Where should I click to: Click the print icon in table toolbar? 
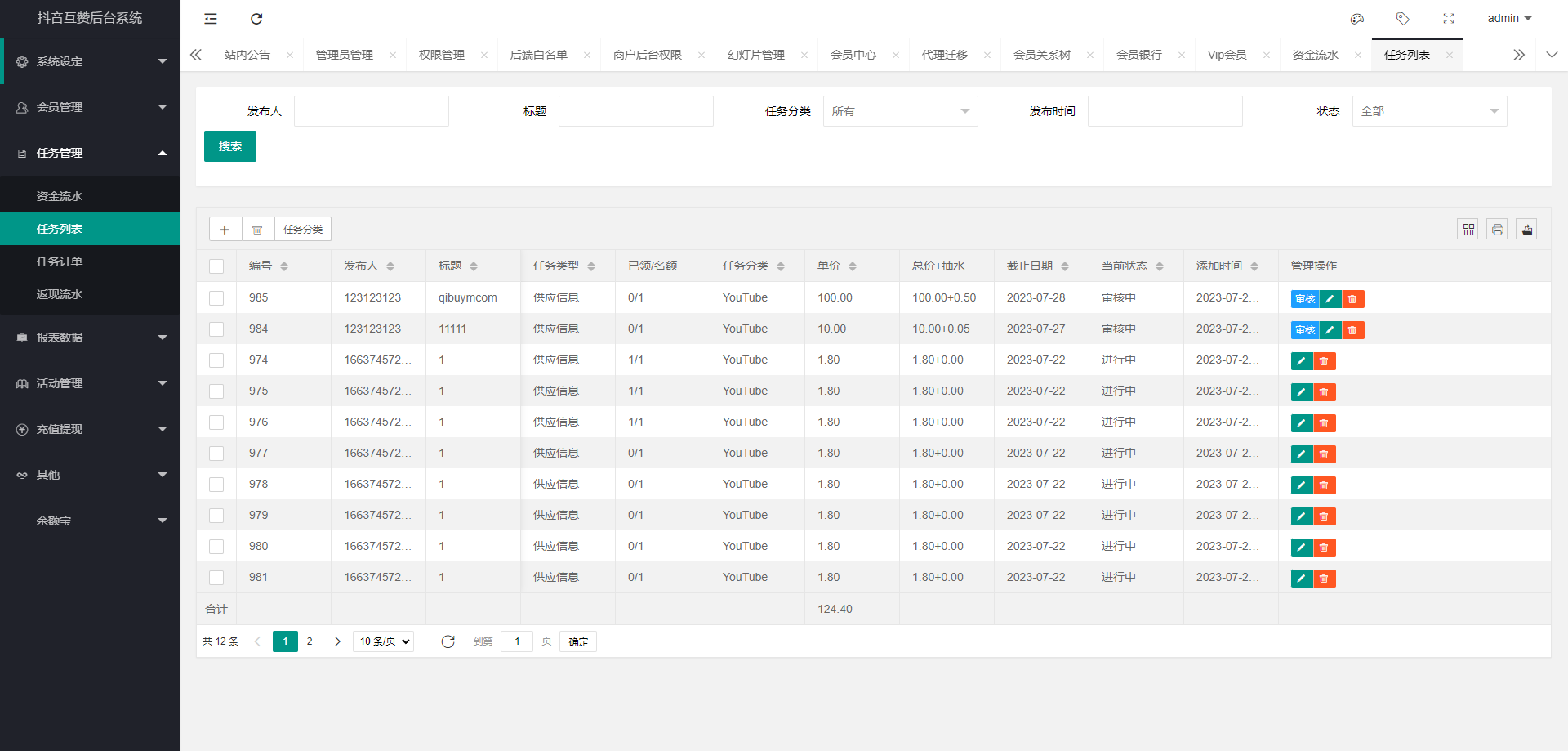pyautogui.click(x=1497, y=230)
